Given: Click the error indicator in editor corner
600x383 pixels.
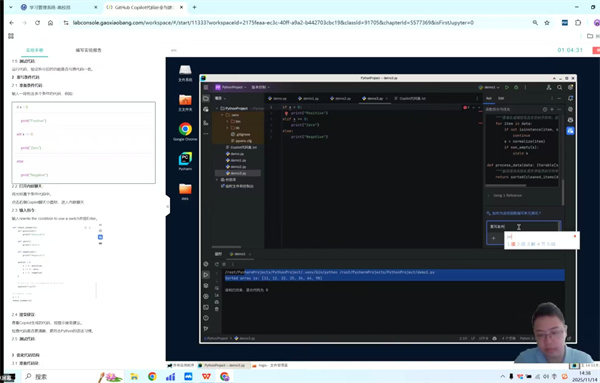Looking at the screenshot, I should coord(466,108).
